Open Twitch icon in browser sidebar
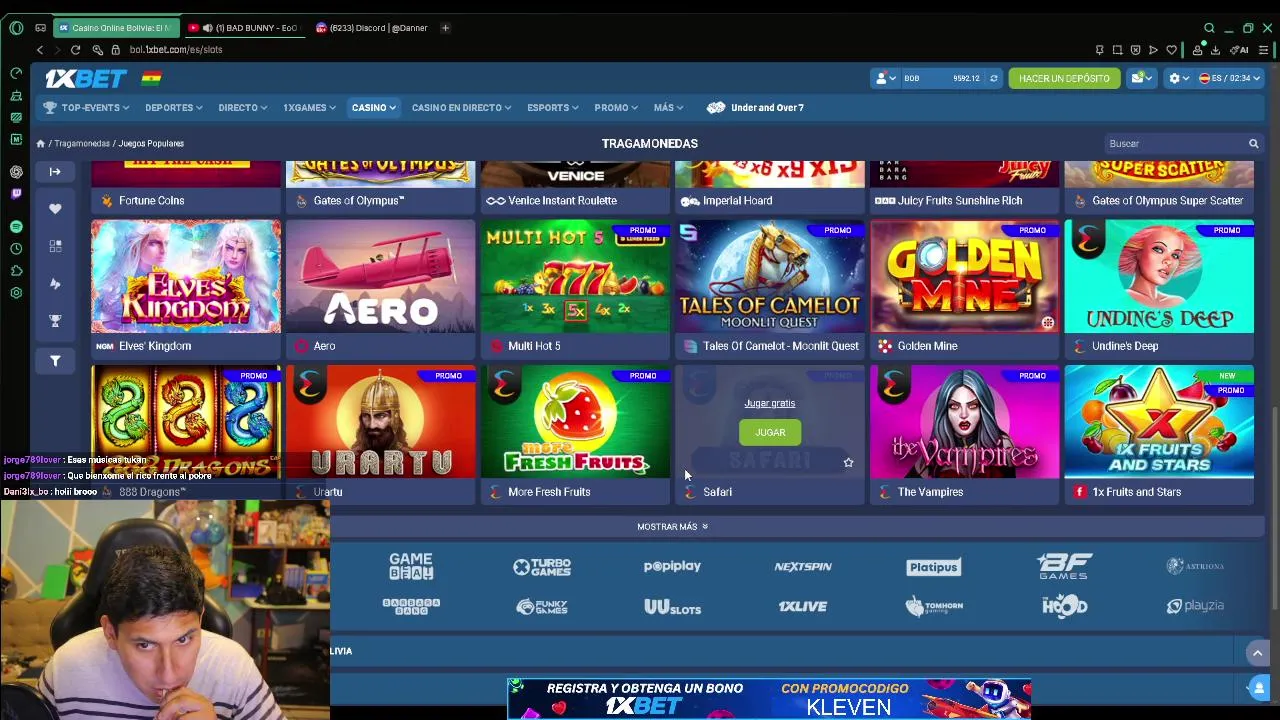Image resolution: width=1280 pixels, height=720 pixels. pos(16,194)
